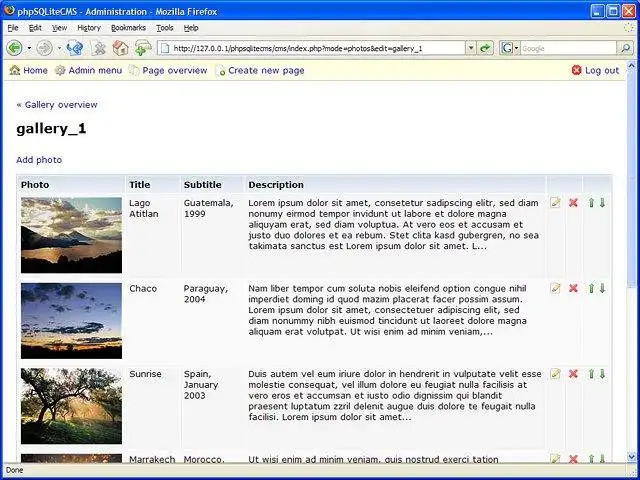Open the Help menu
Screen dimensions: 640x480
[191, 28]
